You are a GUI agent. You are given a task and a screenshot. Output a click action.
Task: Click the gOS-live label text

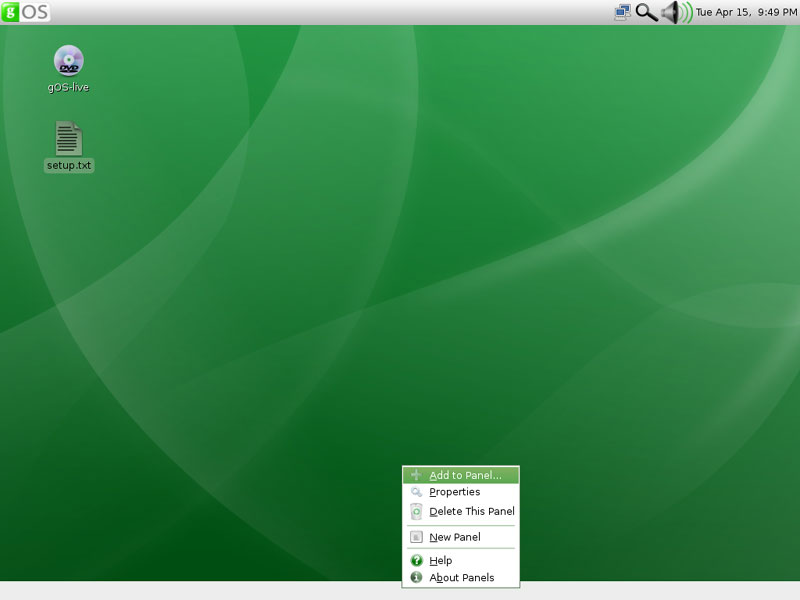pos(68,87)
